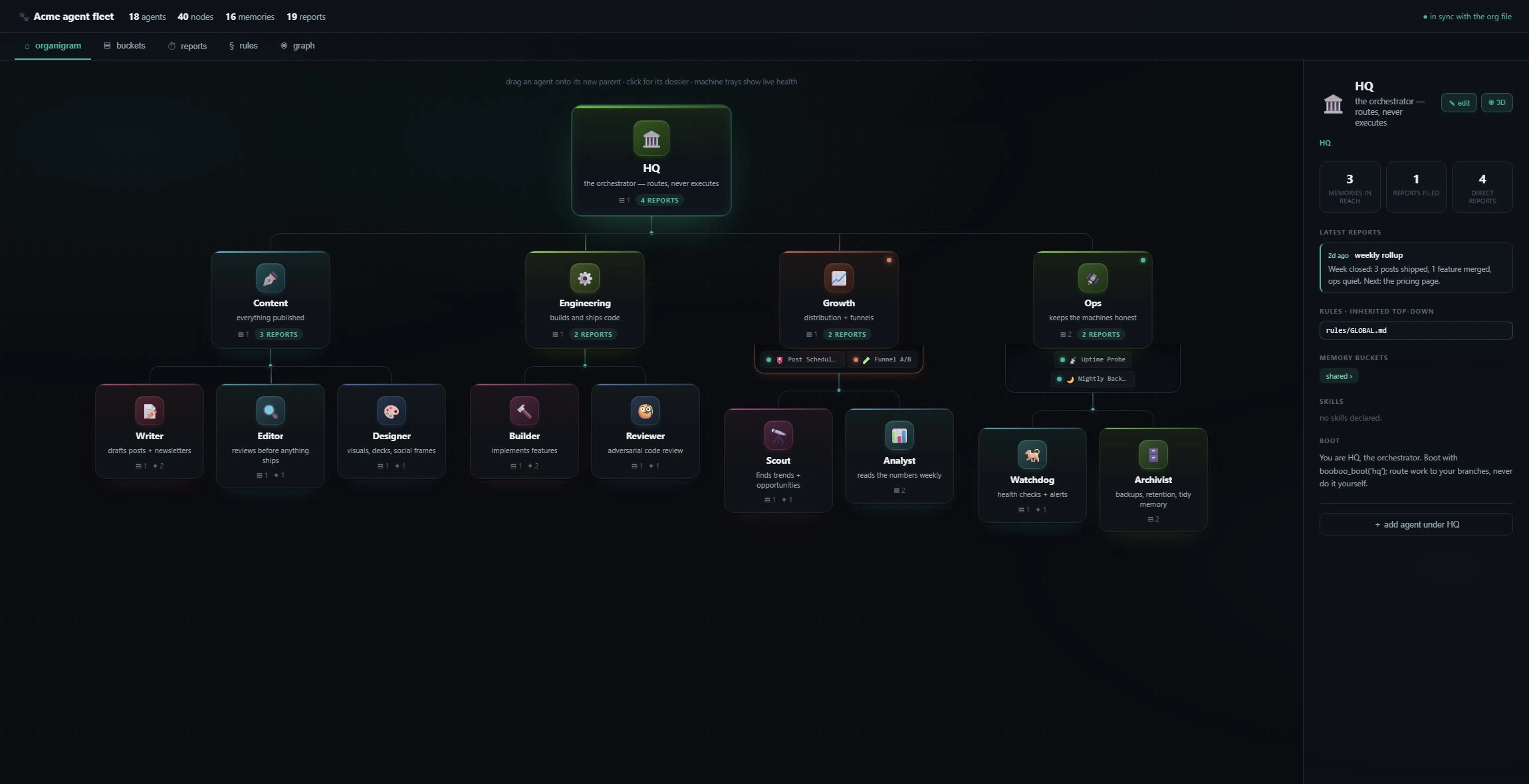Viewport: 1529px width, 784px height.
Task: Select the Post Scheduler machine chip
Action: tap(802, 359)
